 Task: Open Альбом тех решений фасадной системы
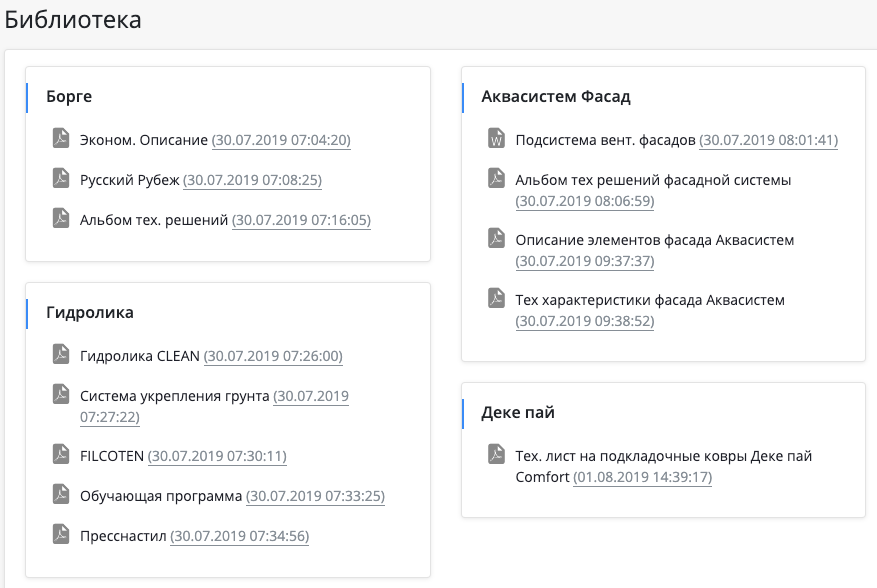pyautogui.click(x=653, y=180)
